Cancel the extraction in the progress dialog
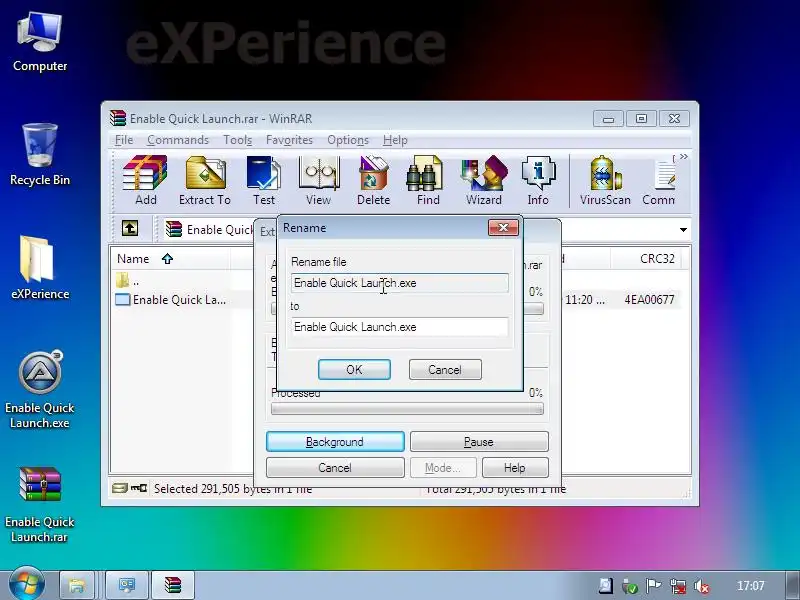Screen dimensions: 800x600 pyautogui.click(x=335, y=468)
